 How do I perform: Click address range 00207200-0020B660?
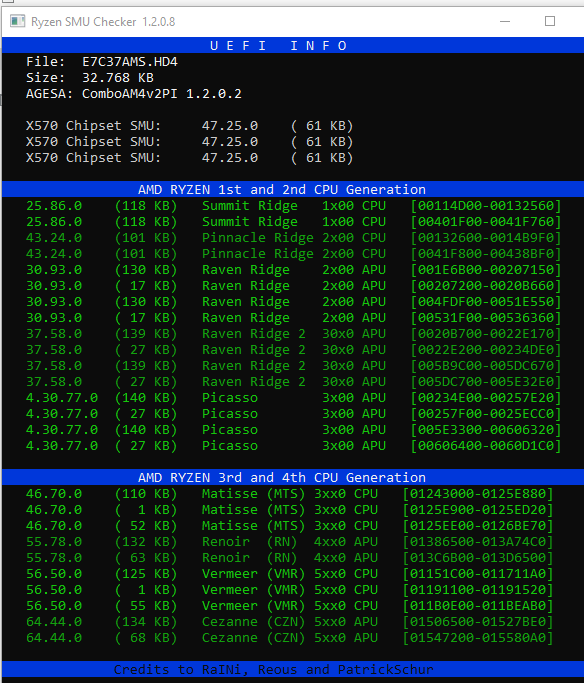[x=486, y=286]
